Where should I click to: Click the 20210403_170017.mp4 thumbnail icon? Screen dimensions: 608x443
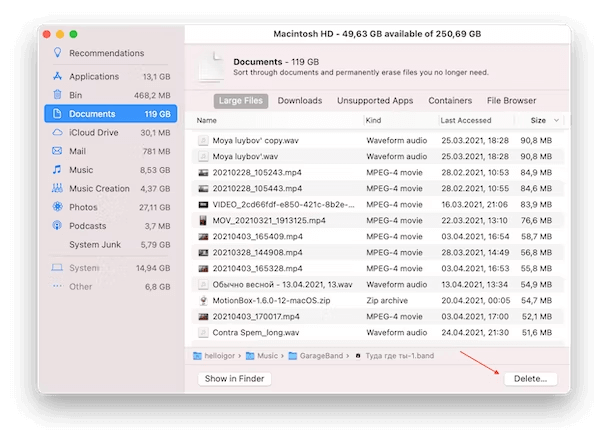coord(203,317)
